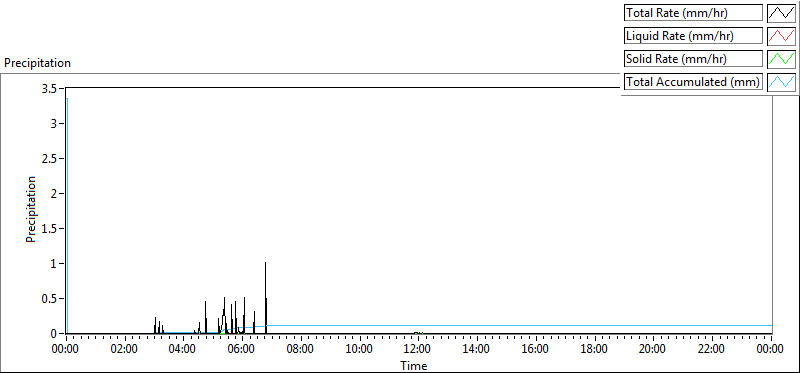Click the Total Accumulated blue line swatch
Image resolution: width=800 pixels, height=373 pixels.
(782, 82)
